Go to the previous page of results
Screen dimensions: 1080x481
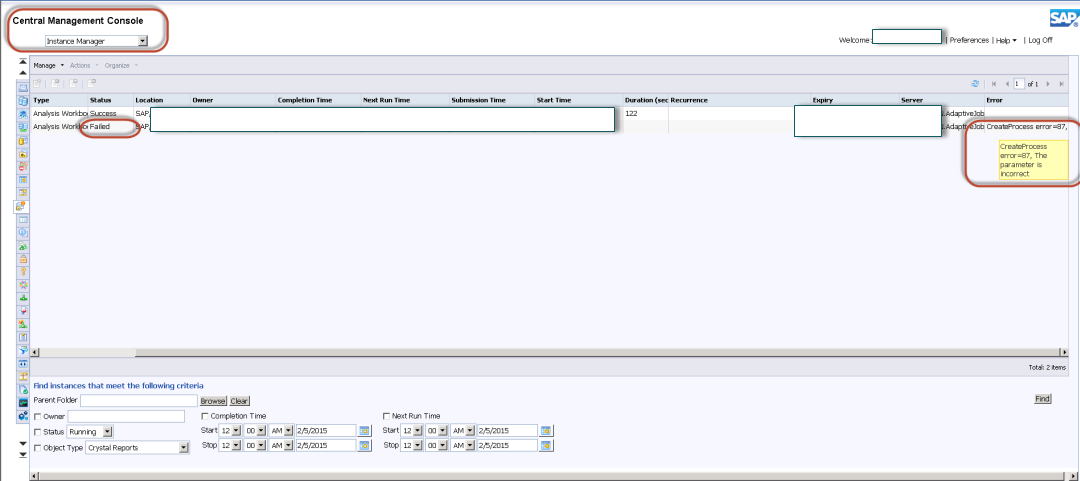(x=1007, y=83)
